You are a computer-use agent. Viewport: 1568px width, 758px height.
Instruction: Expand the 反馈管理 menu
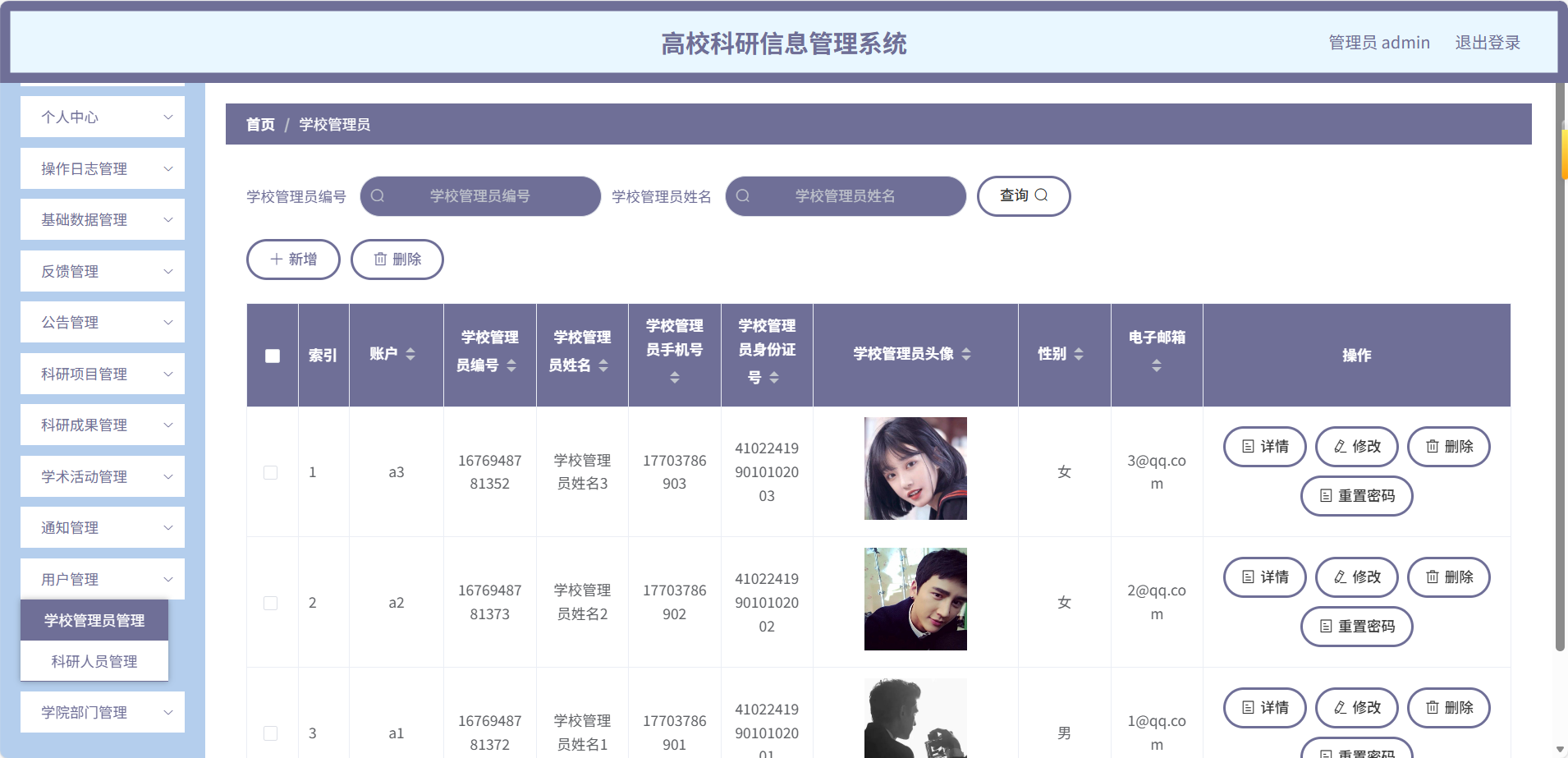click(x=103, y=271)
